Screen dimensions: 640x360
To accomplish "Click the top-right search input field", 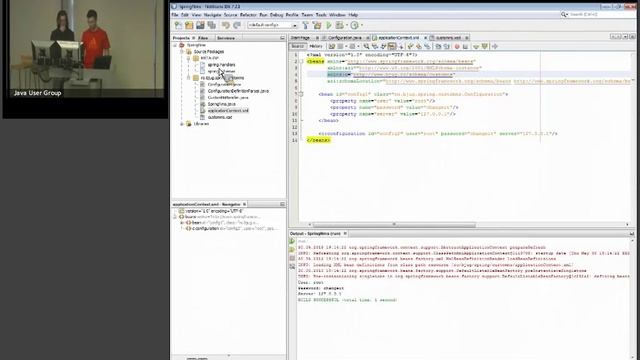I will (x=600, y=14).
